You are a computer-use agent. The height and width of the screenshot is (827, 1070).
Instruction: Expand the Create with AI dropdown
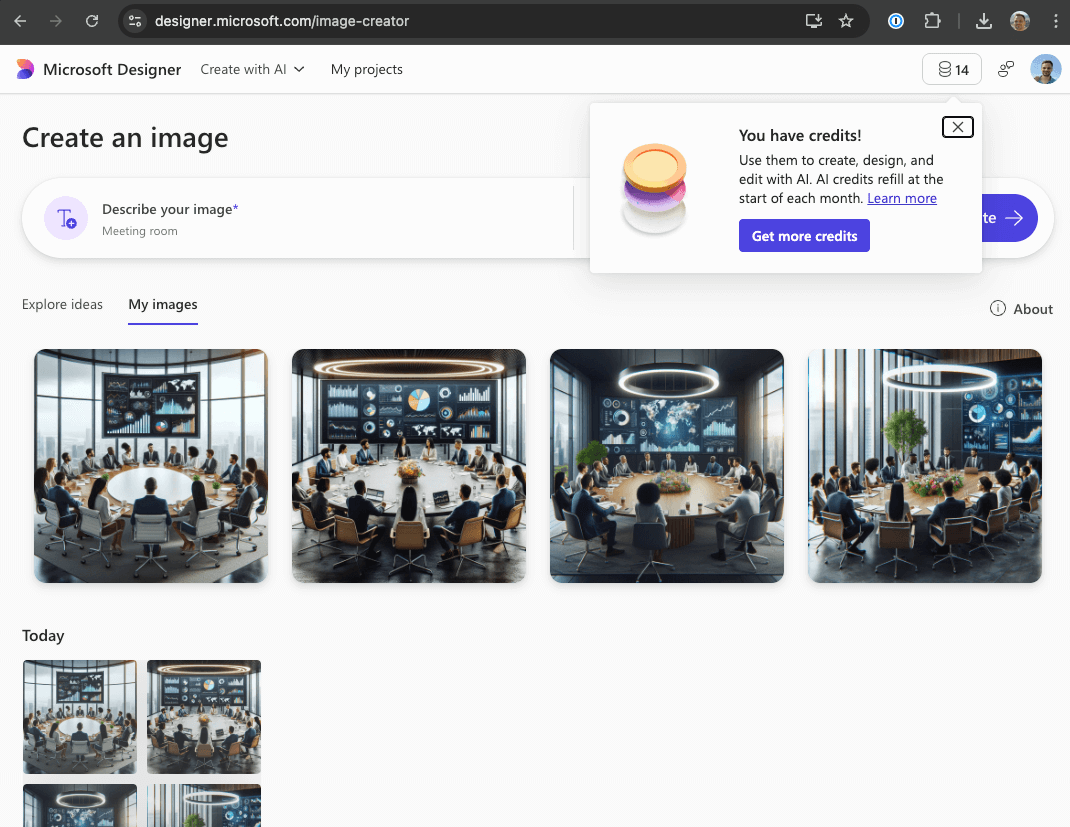coord(252,69)
